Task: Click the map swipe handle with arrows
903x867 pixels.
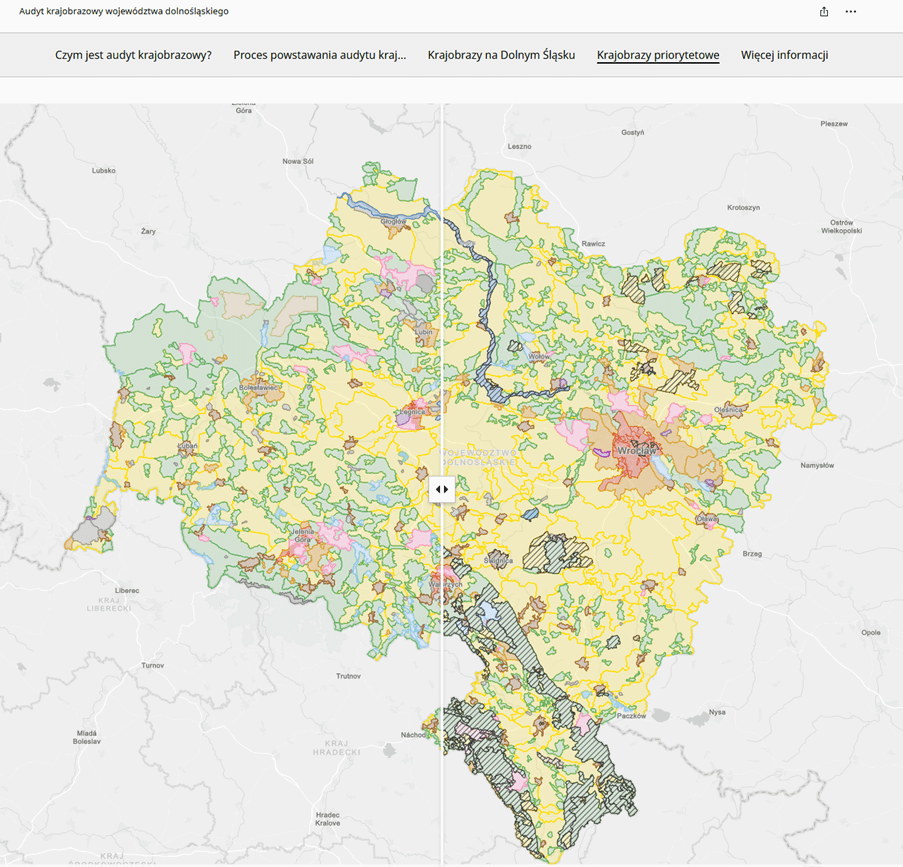Action: tap(441, 490)
